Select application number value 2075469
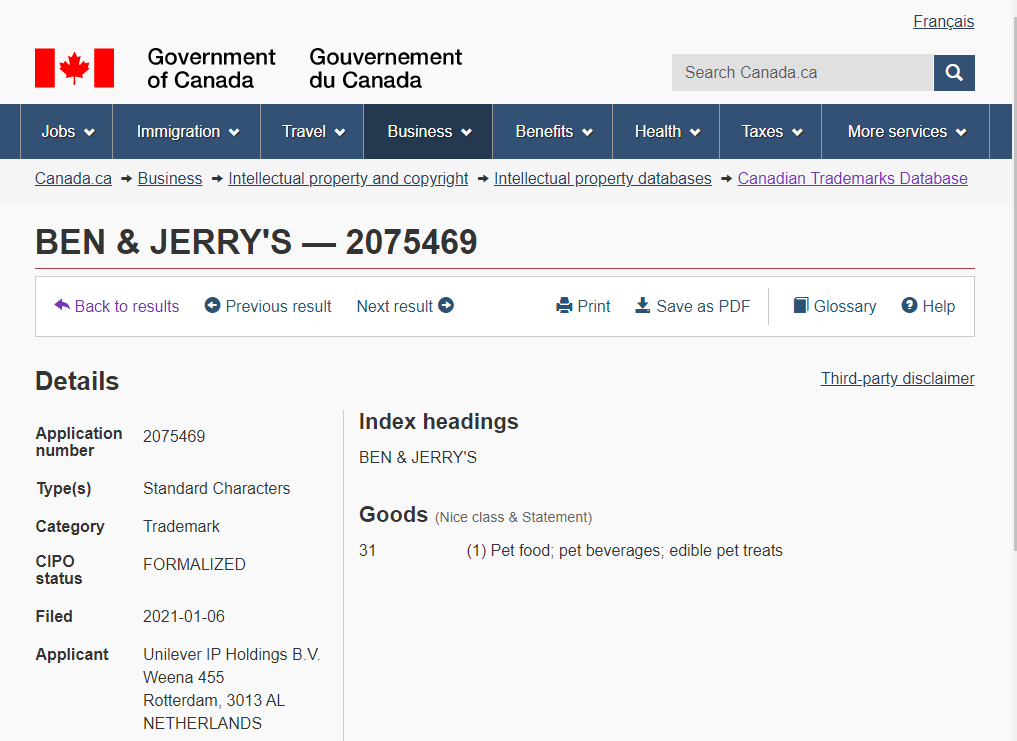Viewport: 1017px width, 741px height. click(174, 437)
